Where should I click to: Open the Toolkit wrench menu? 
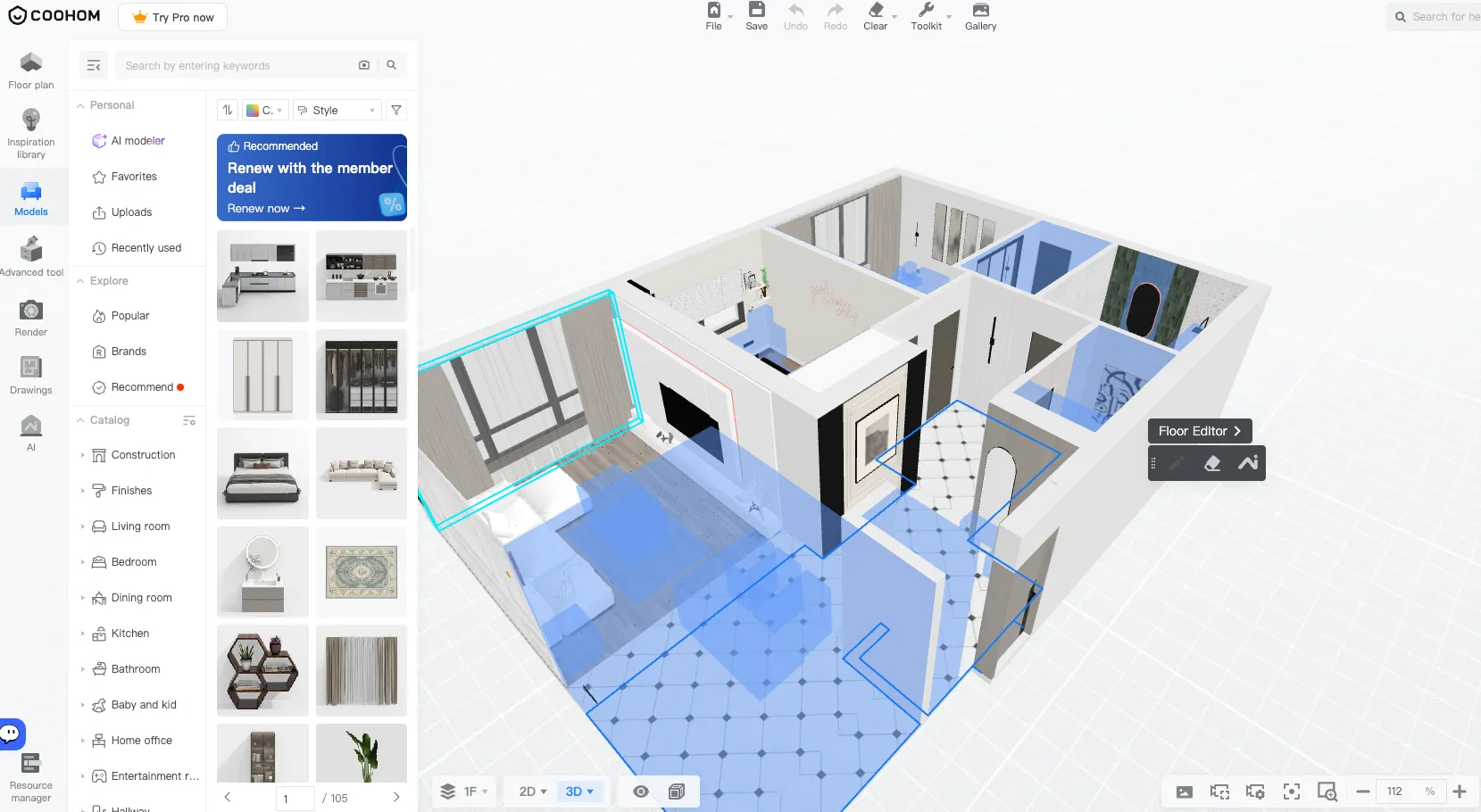927,11
